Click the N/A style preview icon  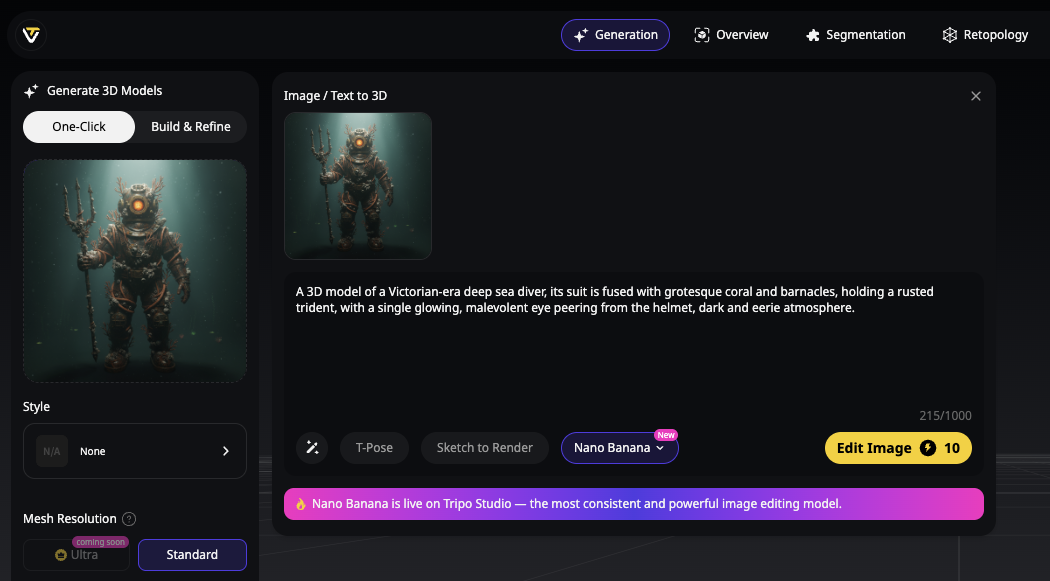tap(52, 451)
